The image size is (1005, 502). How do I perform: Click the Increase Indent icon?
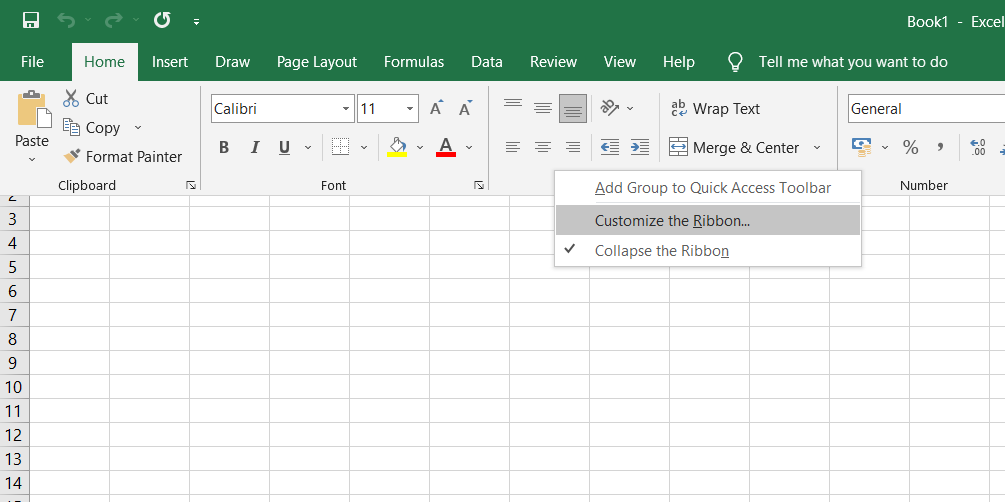[640, 147]
